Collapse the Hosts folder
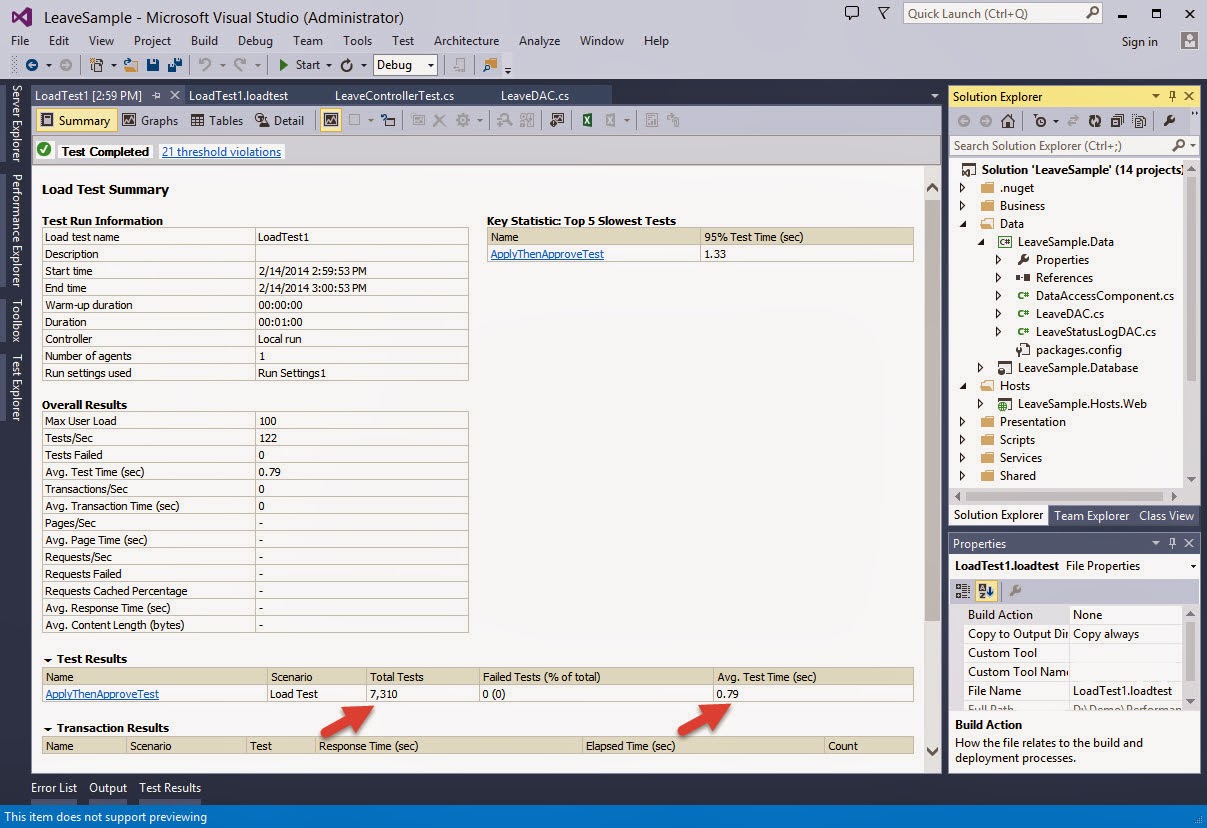 [x=963, y=386]
